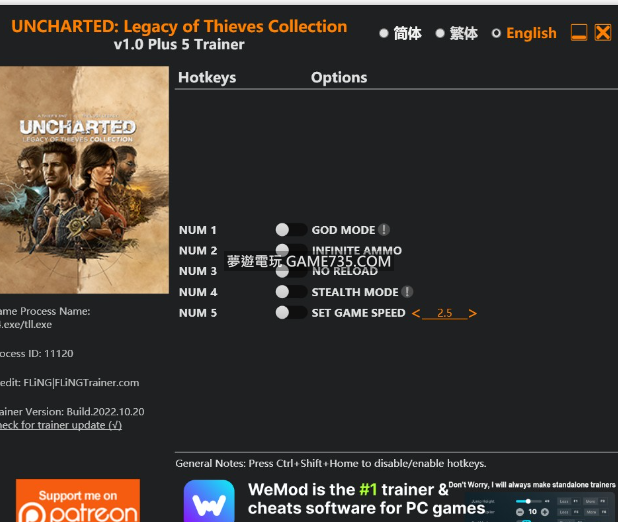Enable the Infinite Ammo switch

(291, 249)
